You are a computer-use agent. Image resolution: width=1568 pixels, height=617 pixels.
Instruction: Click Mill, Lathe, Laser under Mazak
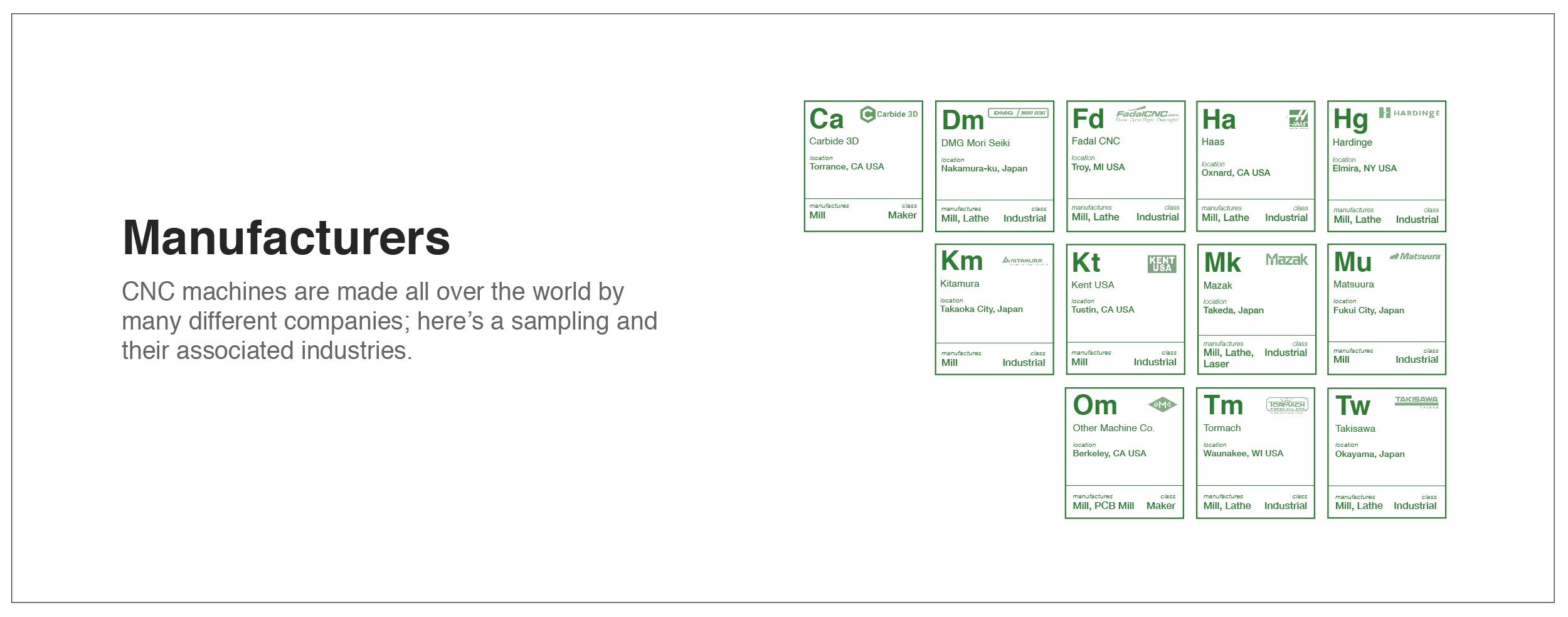point(1227,358)
